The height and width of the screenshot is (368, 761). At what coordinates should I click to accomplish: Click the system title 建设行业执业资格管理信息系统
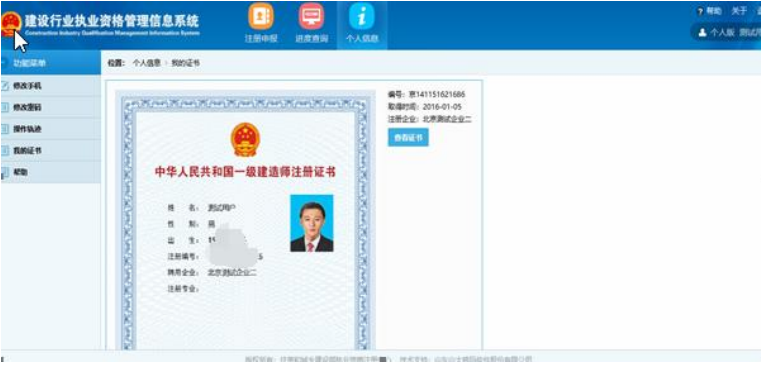112,21
